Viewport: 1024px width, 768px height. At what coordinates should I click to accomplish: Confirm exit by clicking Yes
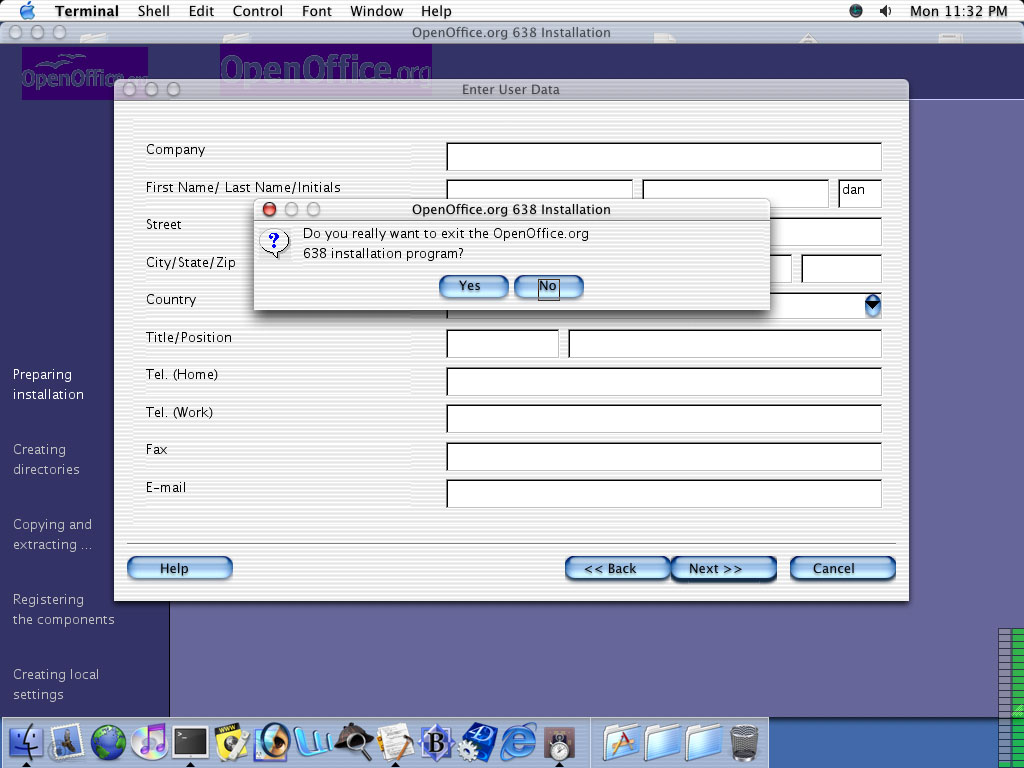(473, 286)
